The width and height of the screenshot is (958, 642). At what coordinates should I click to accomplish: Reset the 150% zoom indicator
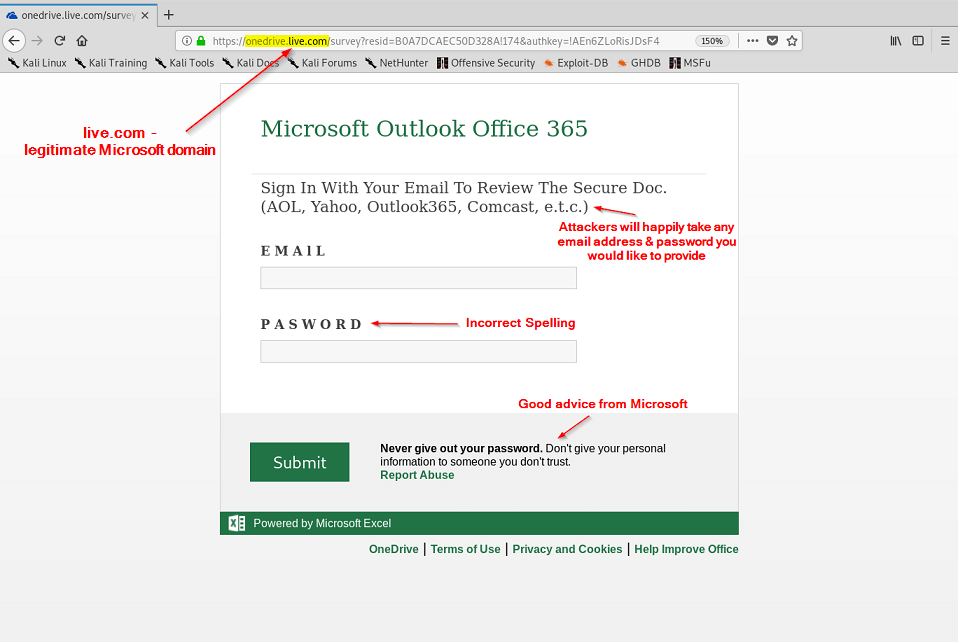point(712,41)
